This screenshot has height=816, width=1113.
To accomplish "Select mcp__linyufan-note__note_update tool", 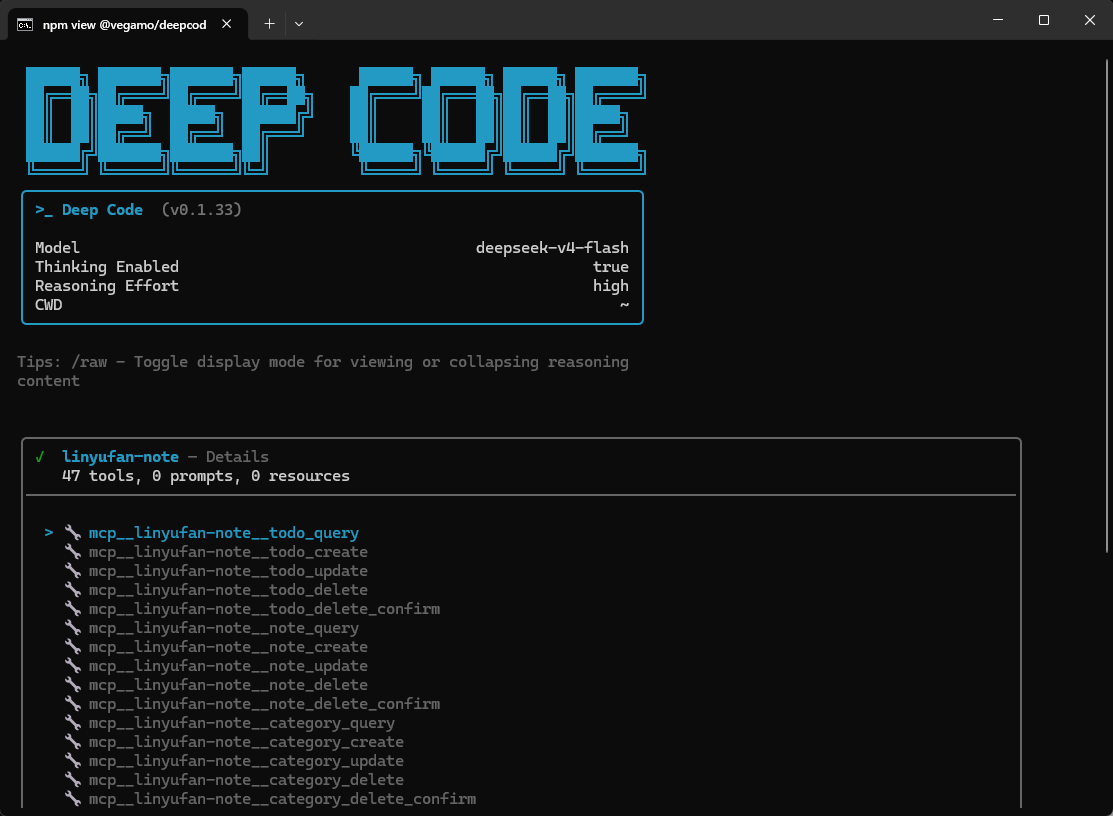I will click(228, 666).
